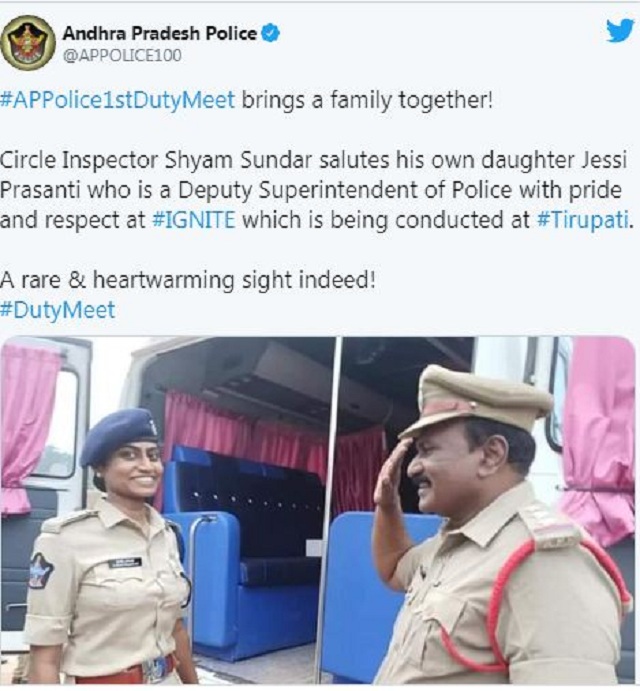Open the Andhra Pradesh Police account name
This screenshot has height=691, width=640.
coord(160,33)
